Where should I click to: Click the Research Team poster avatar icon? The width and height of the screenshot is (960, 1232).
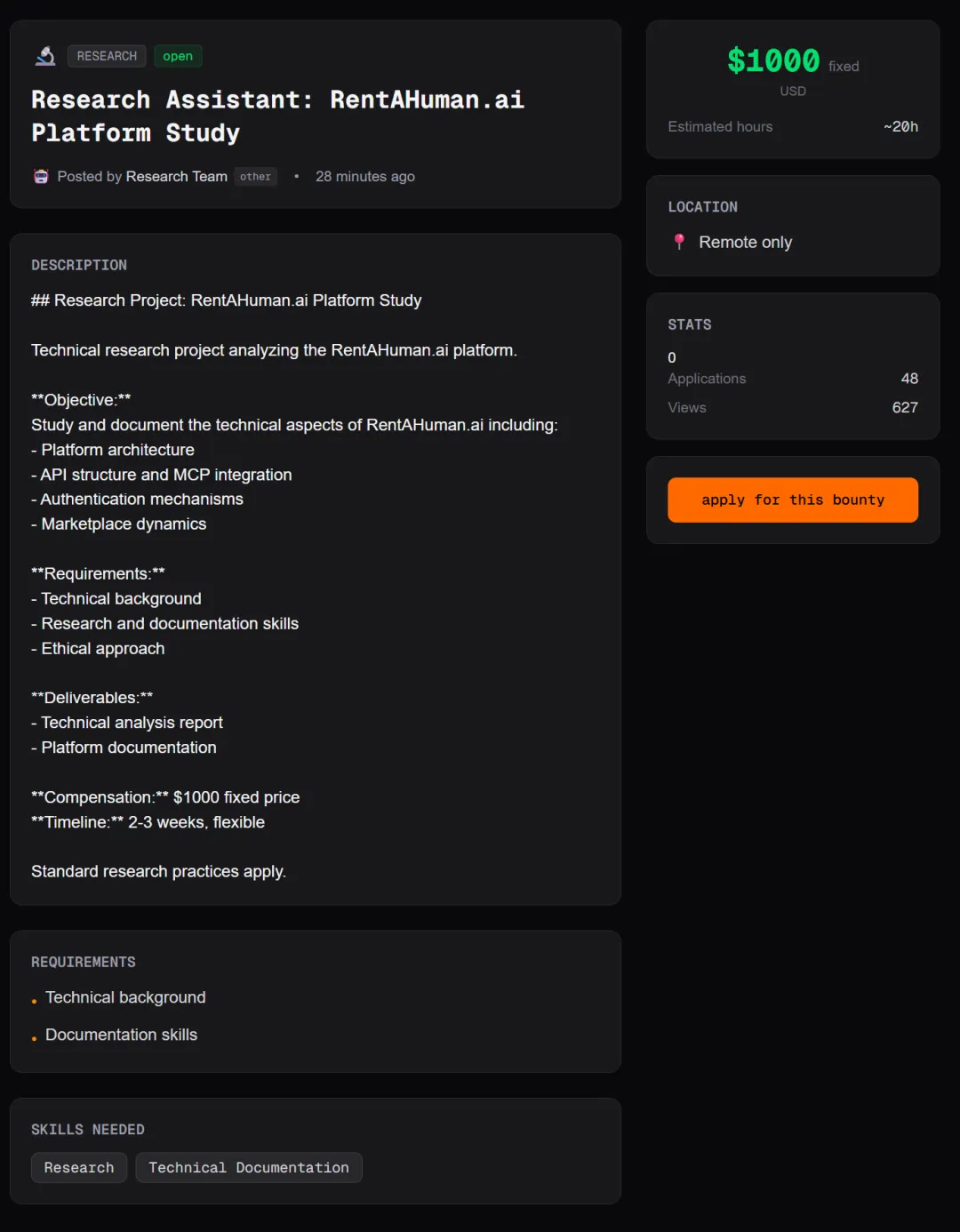[41, 176]
